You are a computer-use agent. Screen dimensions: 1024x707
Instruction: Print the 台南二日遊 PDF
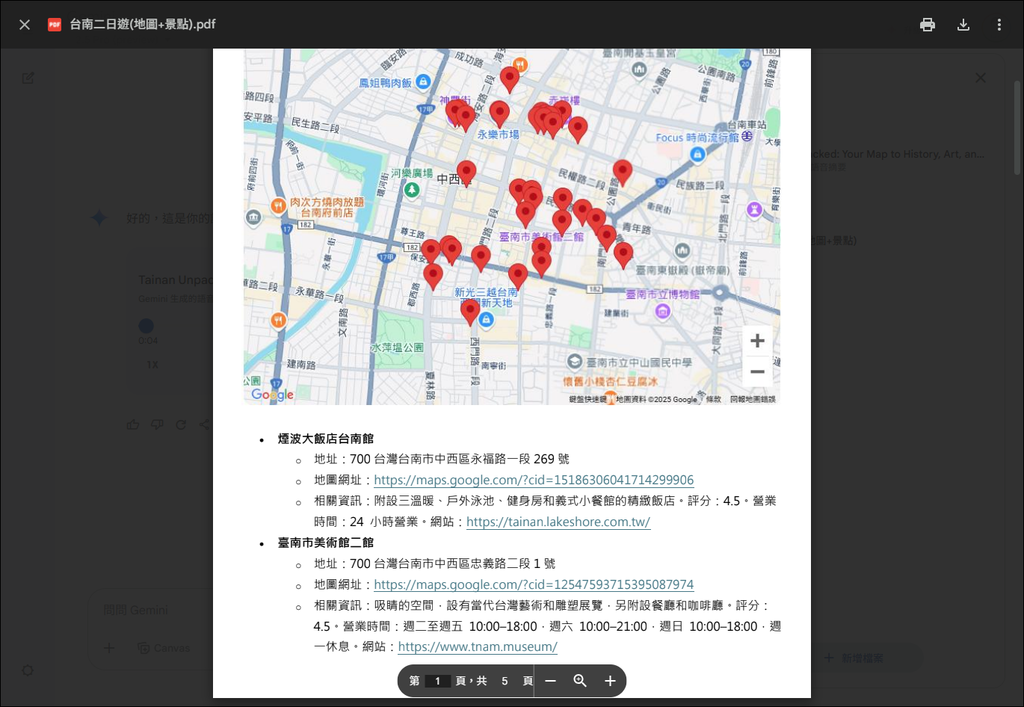[x=927, y=25]
